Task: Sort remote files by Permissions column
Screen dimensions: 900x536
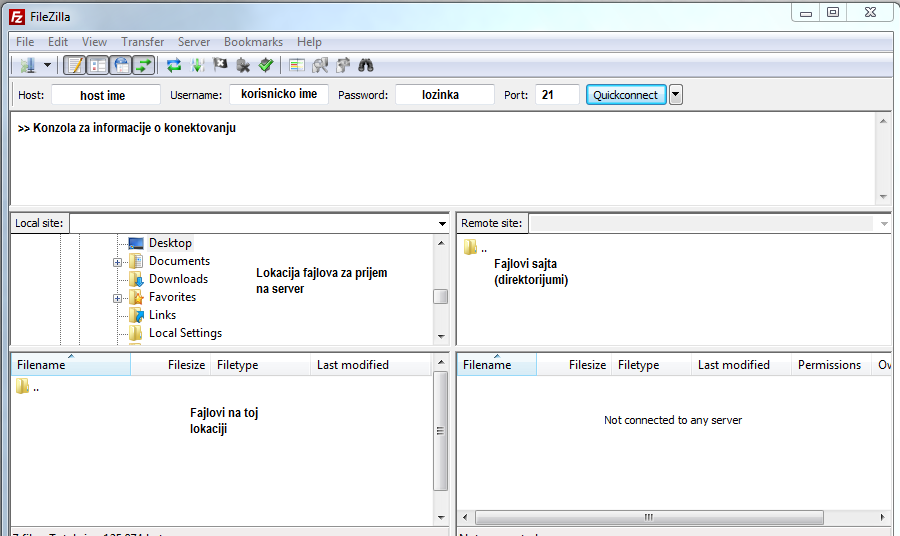Action: (832, 365)
